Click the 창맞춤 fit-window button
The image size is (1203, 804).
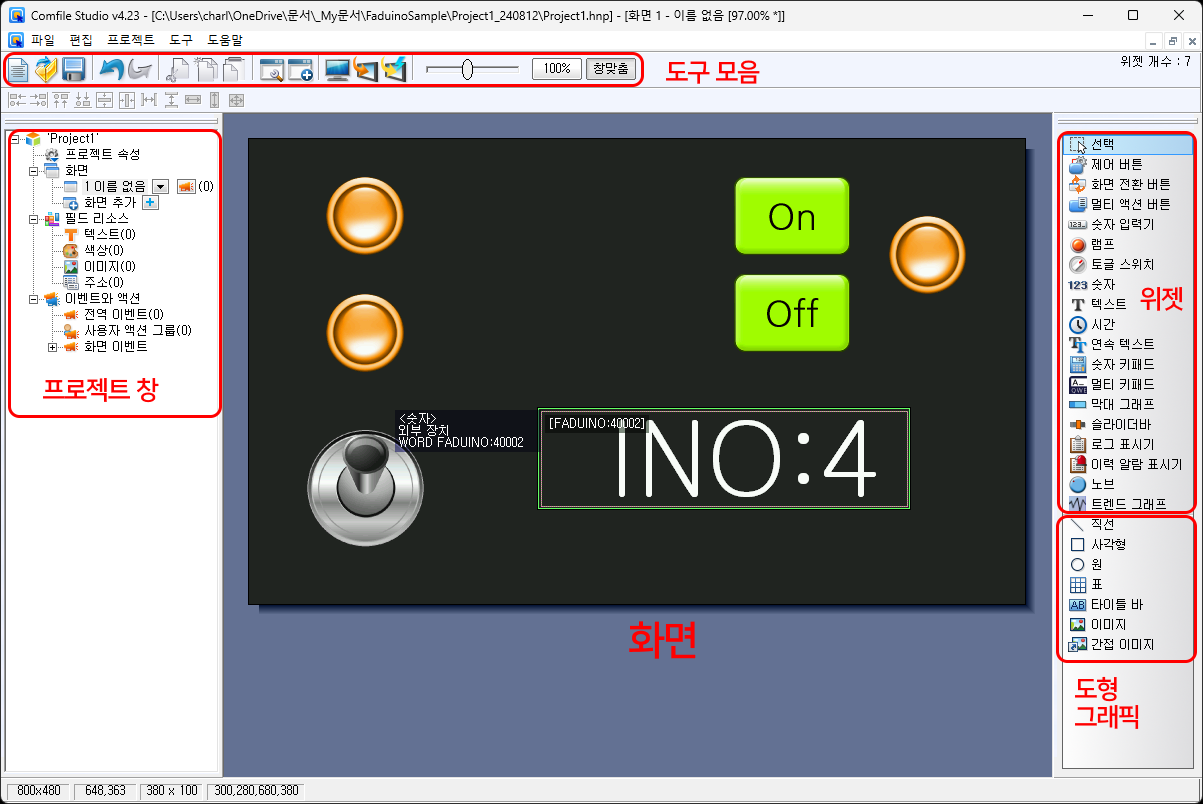[610, 69]
